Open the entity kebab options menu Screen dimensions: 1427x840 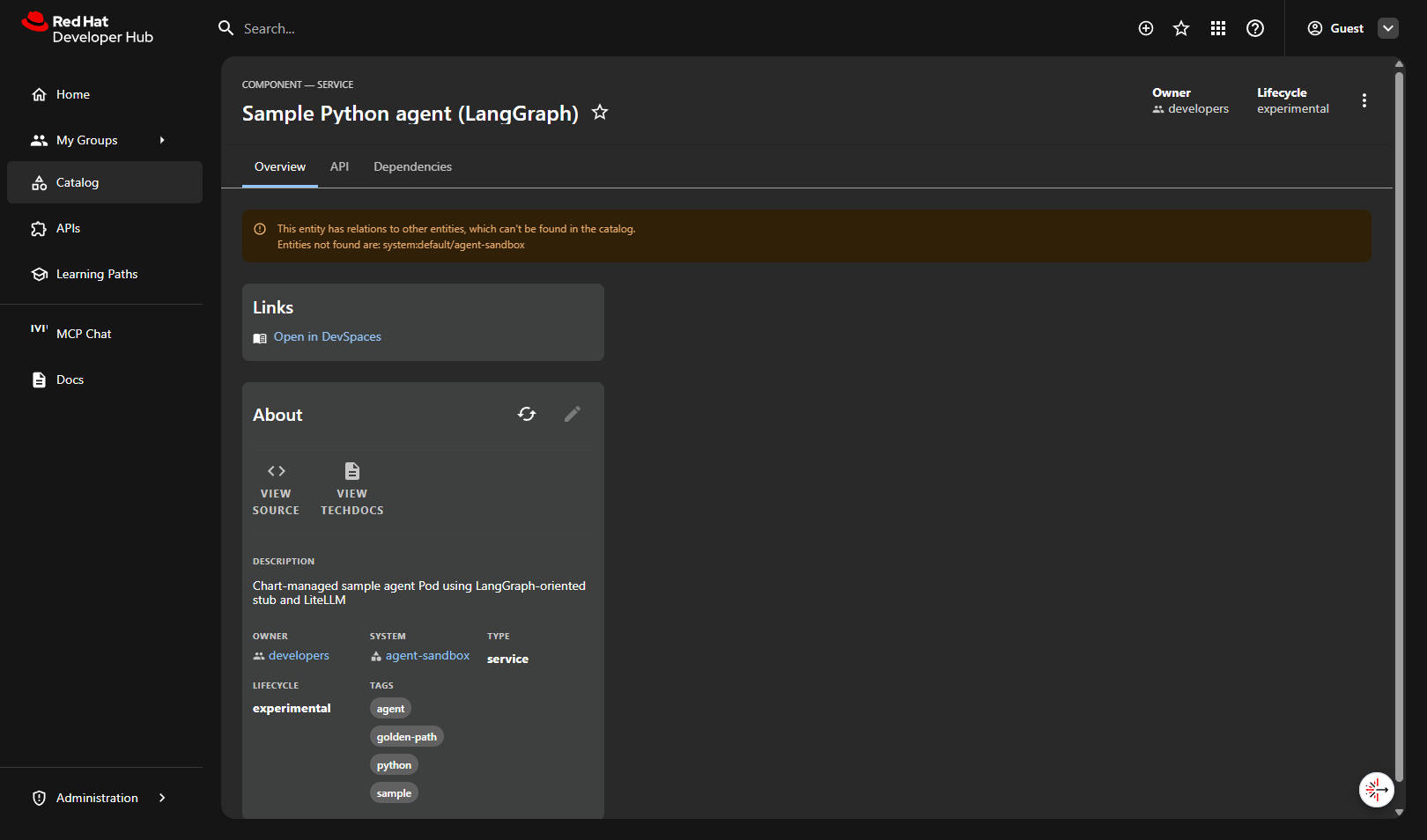coord(1364,100)
